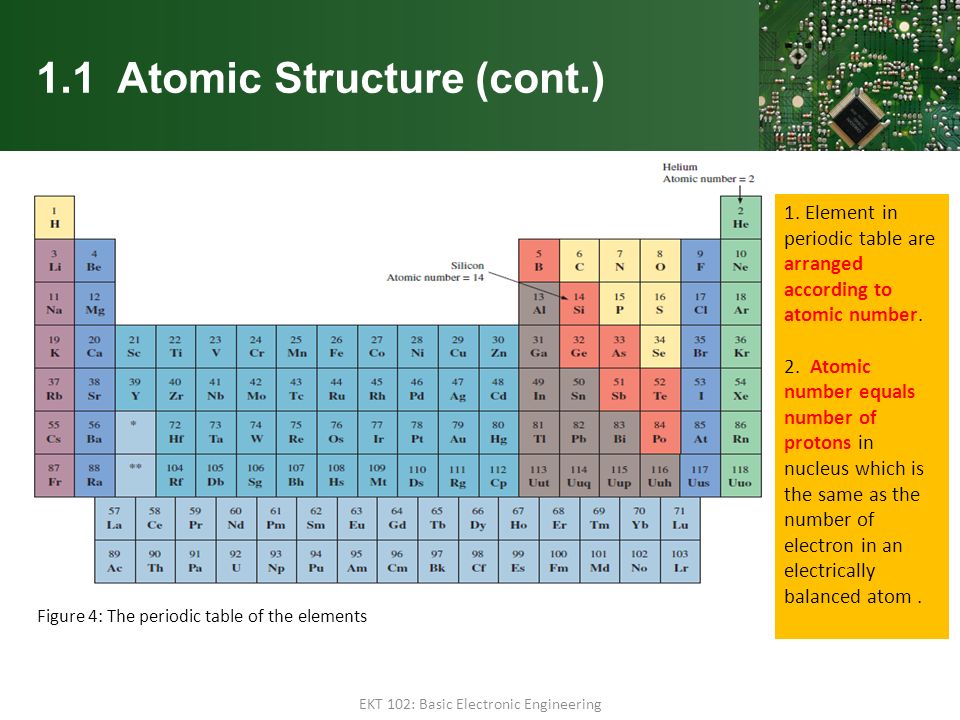
Task: Select the Boron (B) element cell
Action: [539, 260]
